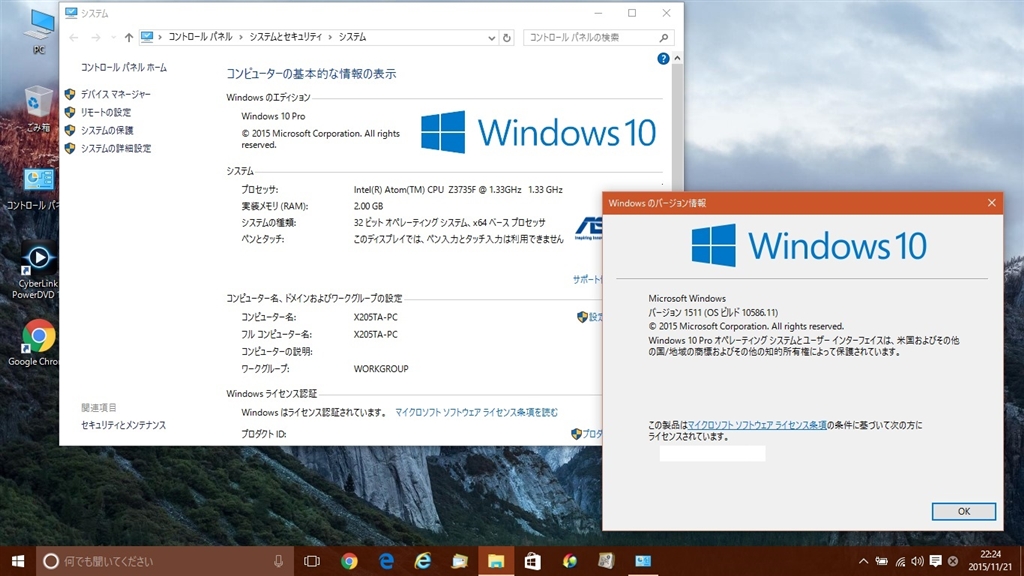
Task: Click コントロール パネル breadcrumb in address bar
Action: click(200, 37)
